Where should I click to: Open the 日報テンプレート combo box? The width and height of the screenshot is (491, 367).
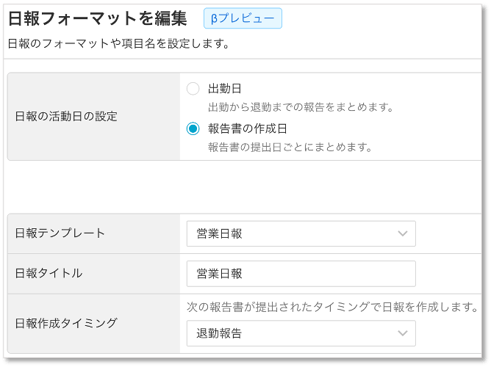(301, 234)
